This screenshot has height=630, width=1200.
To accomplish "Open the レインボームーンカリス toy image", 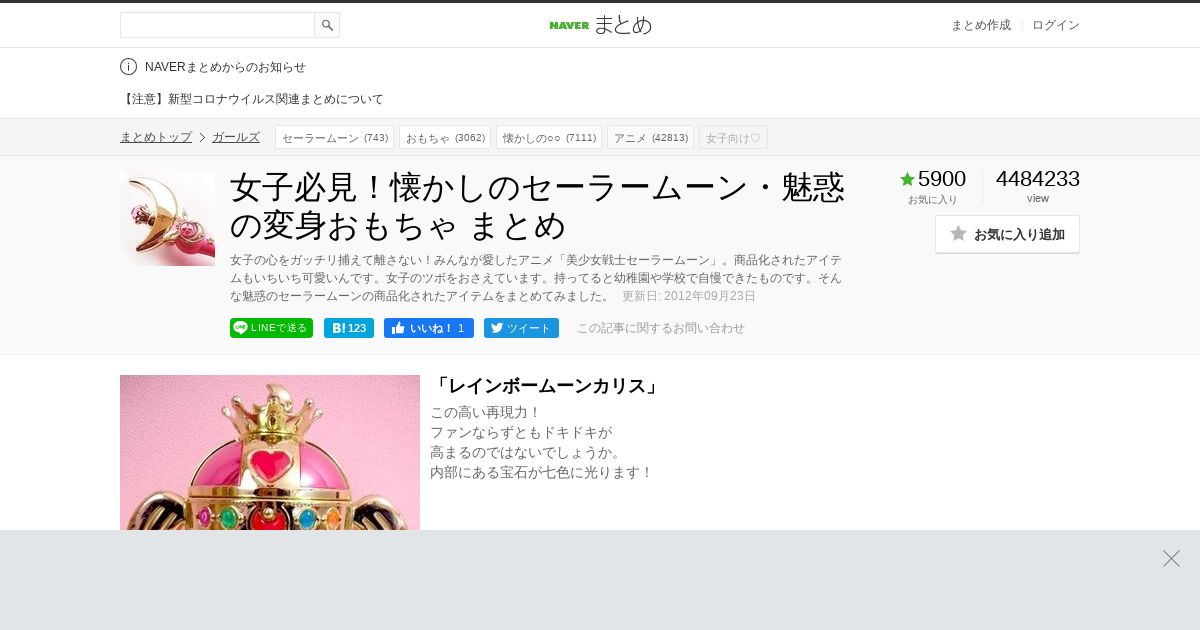I will tap(270, 452).
